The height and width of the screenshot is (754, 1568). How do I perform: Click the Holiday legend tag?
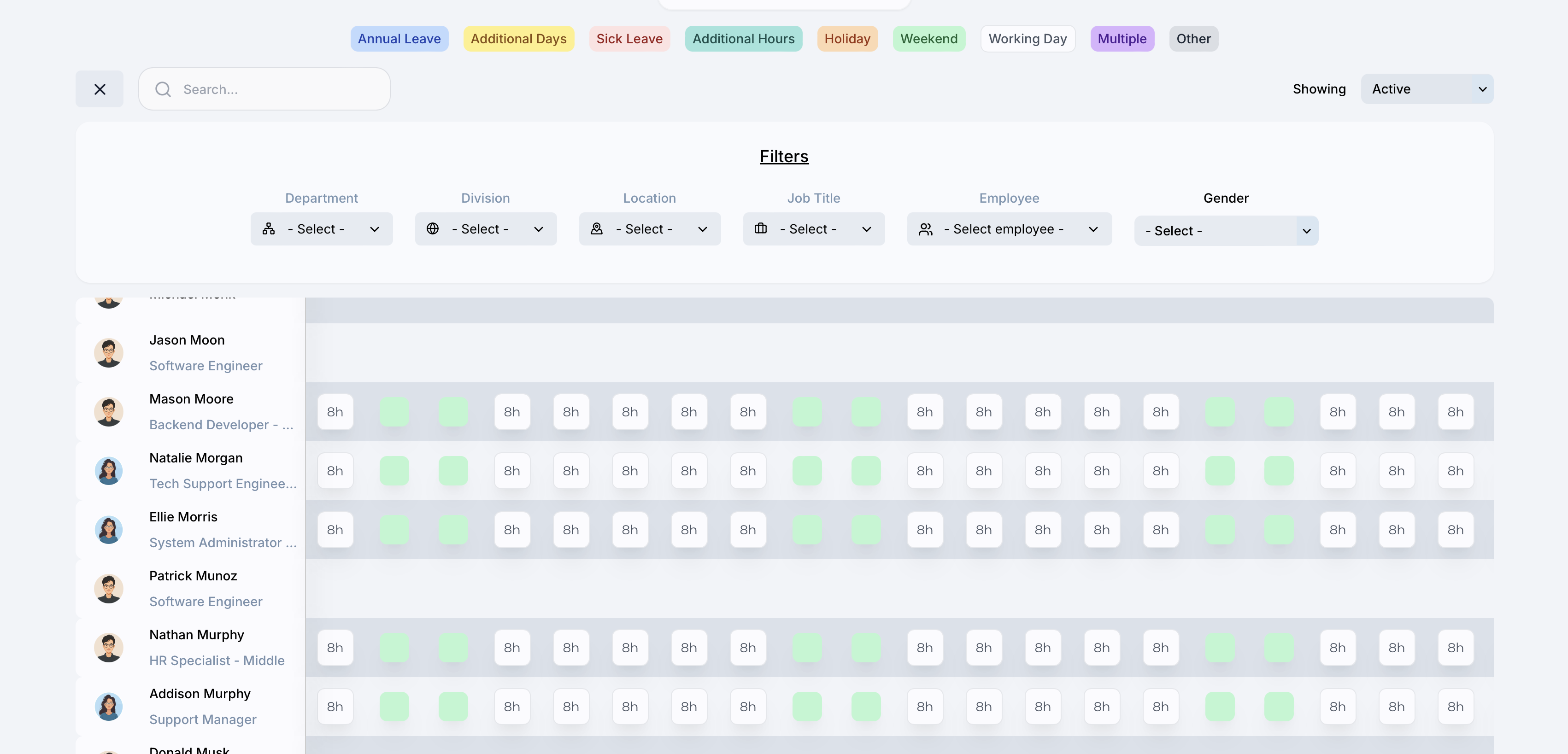point(847,38)
